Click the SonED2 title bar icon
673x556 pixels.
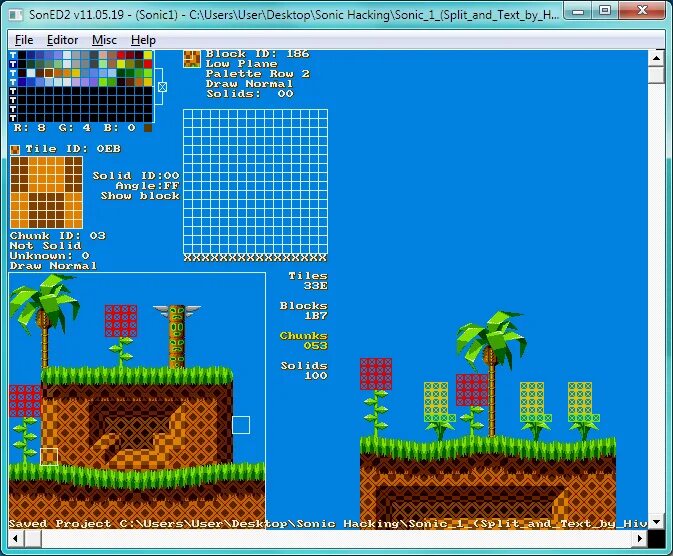pos(16,15)
